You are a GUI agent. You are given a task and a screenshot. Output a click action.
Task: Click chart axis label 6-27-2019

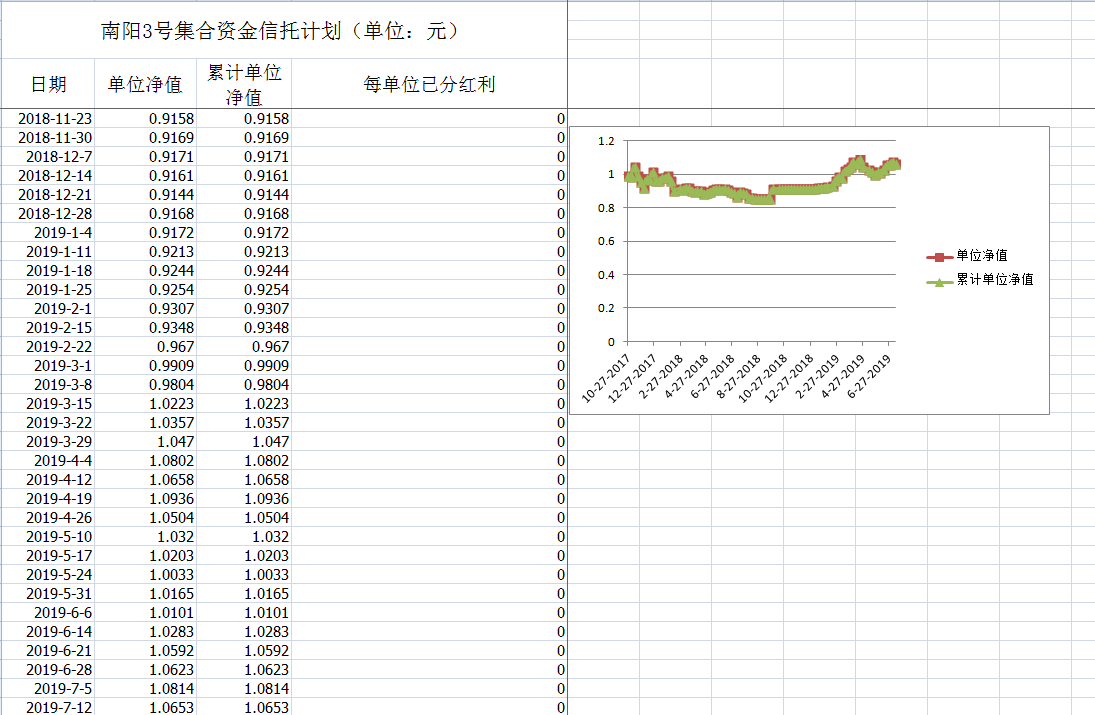click(869, 376)
